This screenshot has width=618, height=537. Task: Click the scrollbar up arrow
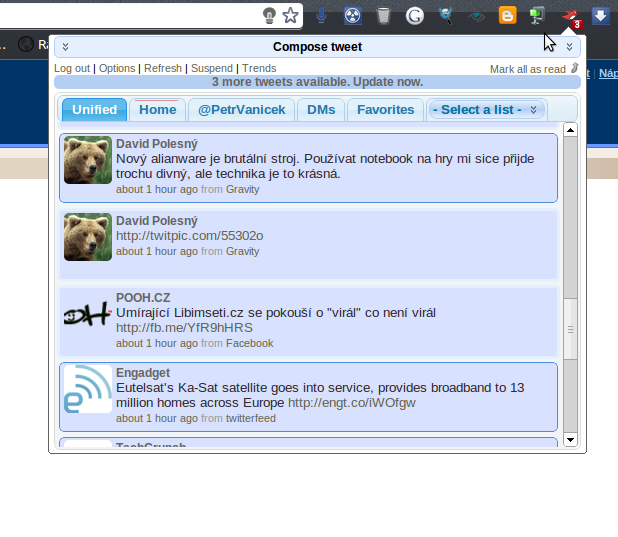point(570,130)
